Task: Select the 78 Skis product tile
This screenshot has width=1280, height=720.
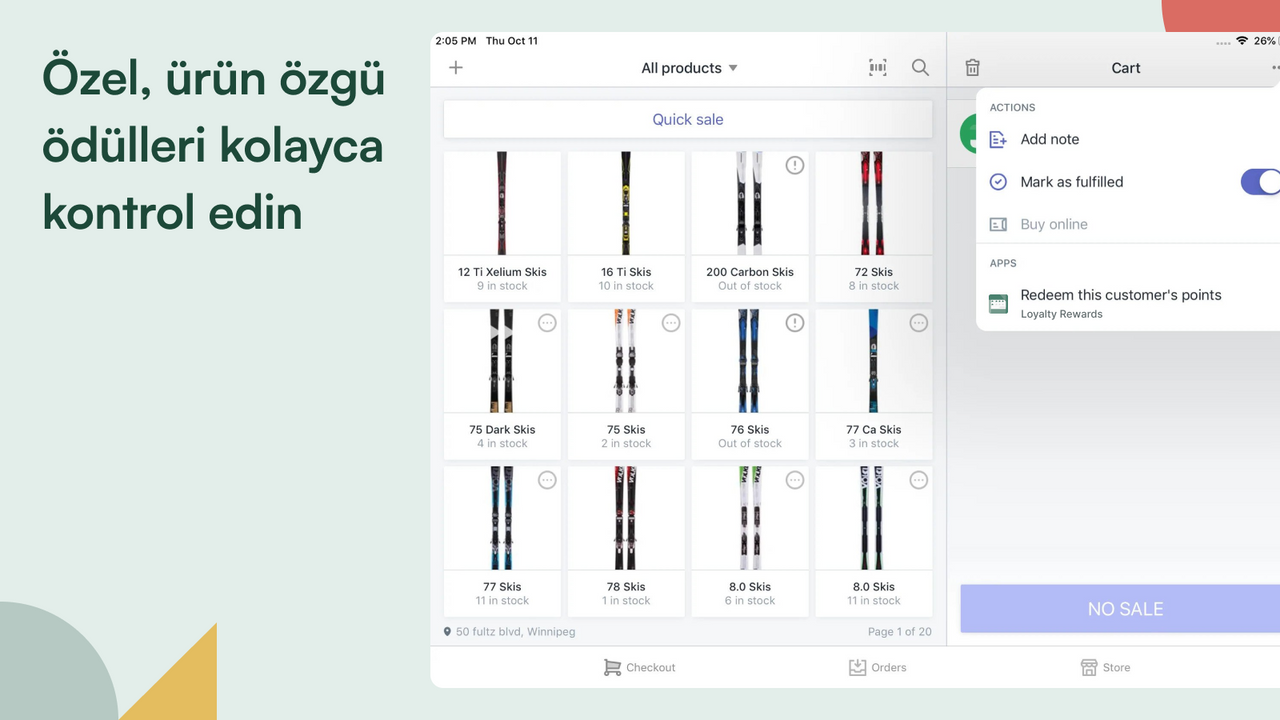Action: pos(626,541)
